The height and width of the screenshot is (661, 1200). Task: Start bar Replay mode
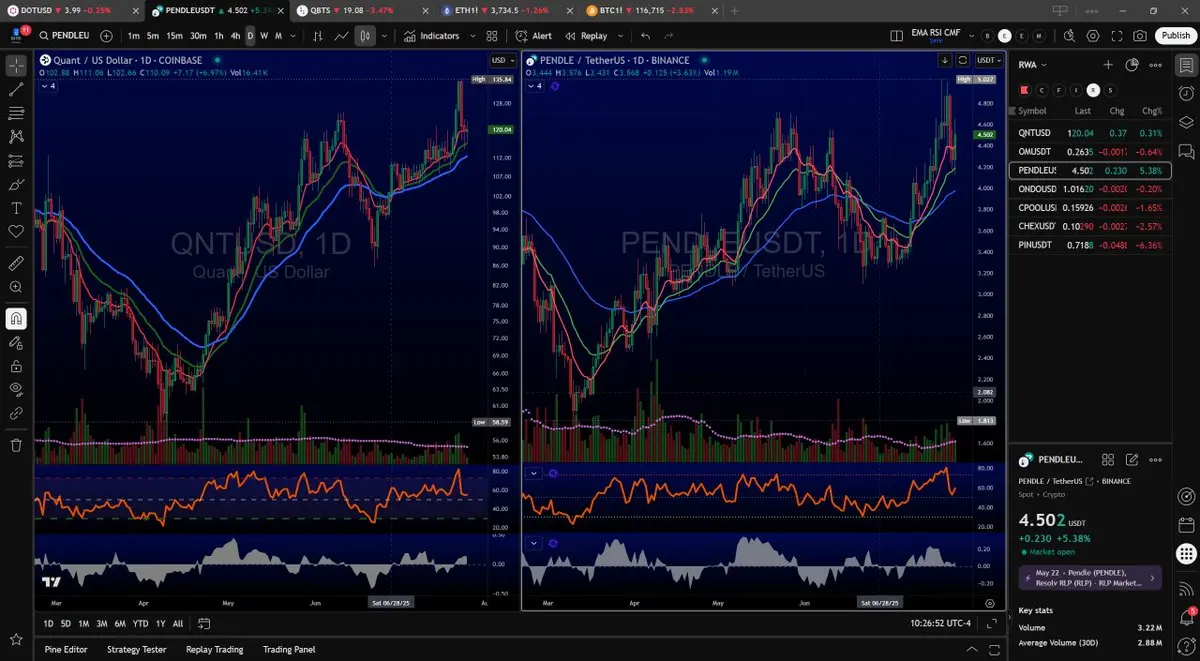click(x=586, y=36)
